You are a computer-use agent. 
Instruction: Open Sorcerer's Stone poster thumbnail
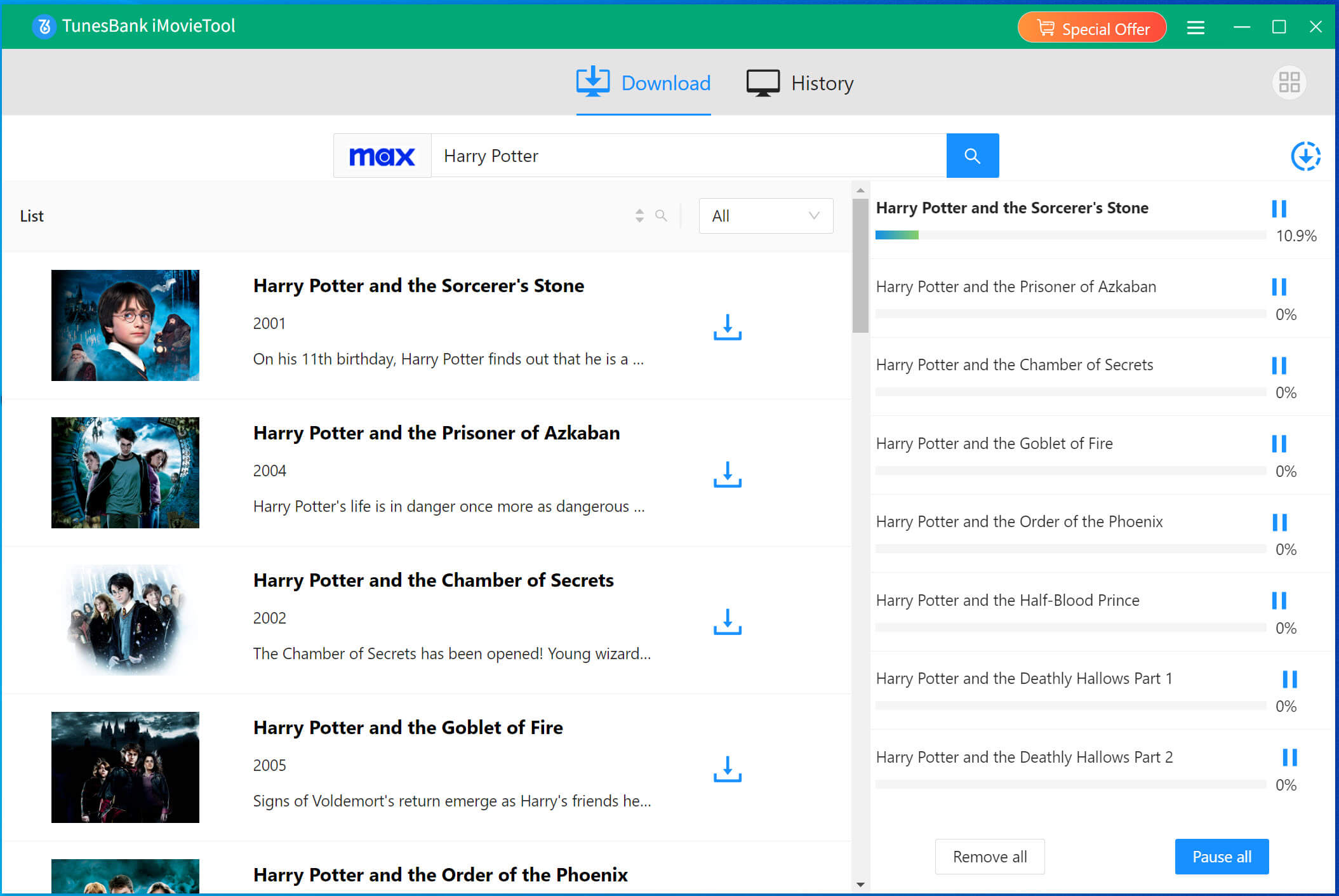pyautogui.click(x=125, y=325)
